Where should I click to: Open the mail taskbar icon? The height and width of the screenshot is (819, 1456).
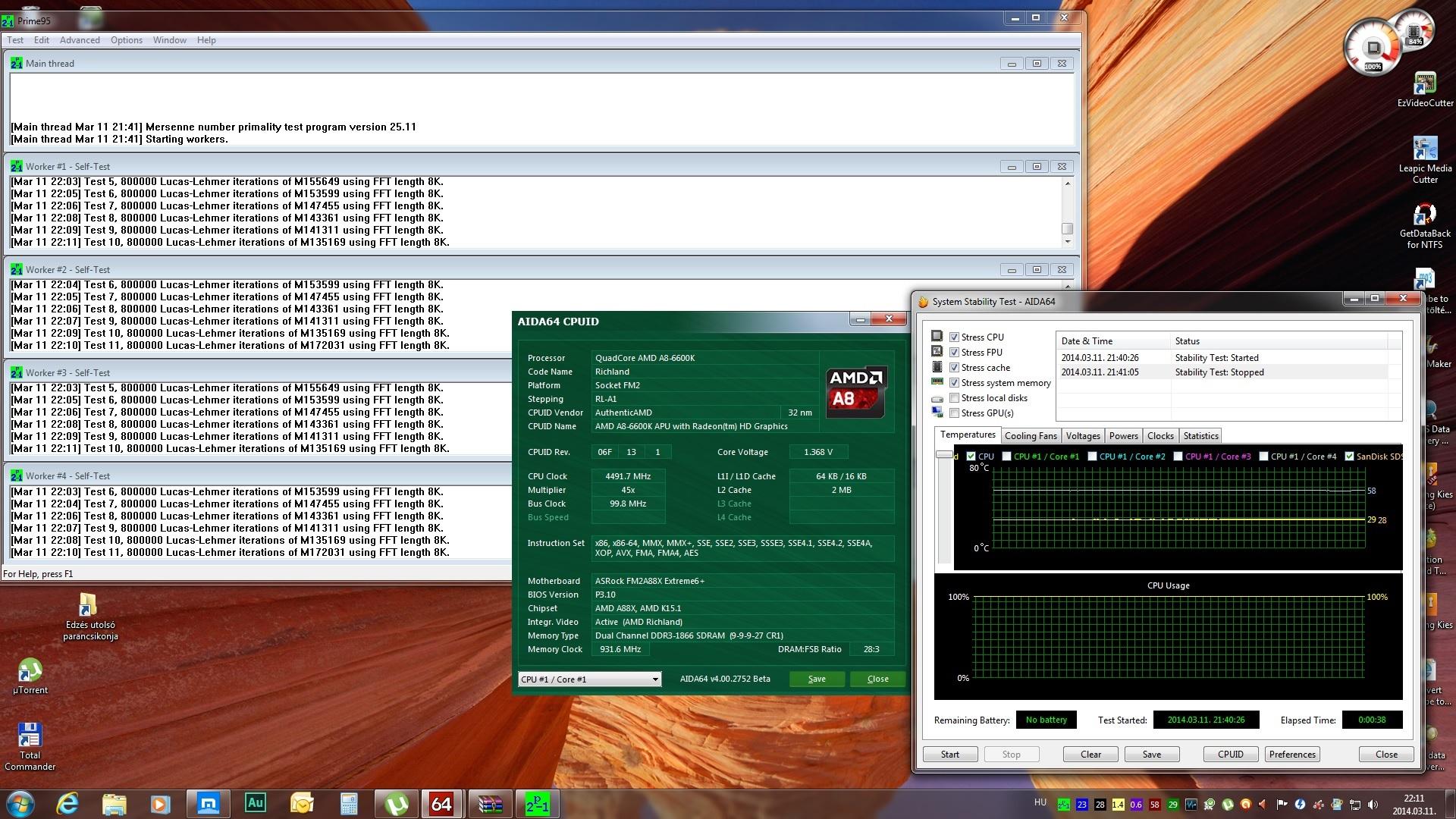coord(302,803)
